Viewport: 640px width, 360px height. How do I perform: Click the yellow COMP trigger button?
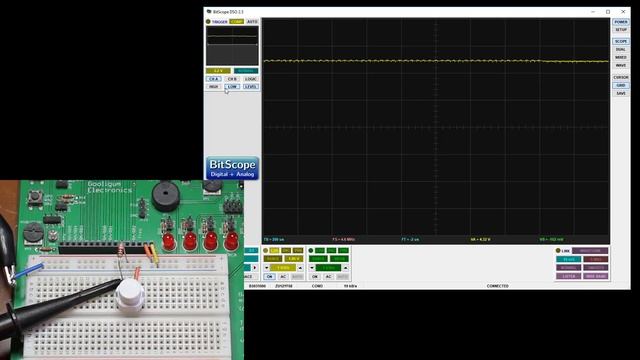(237, 22)
